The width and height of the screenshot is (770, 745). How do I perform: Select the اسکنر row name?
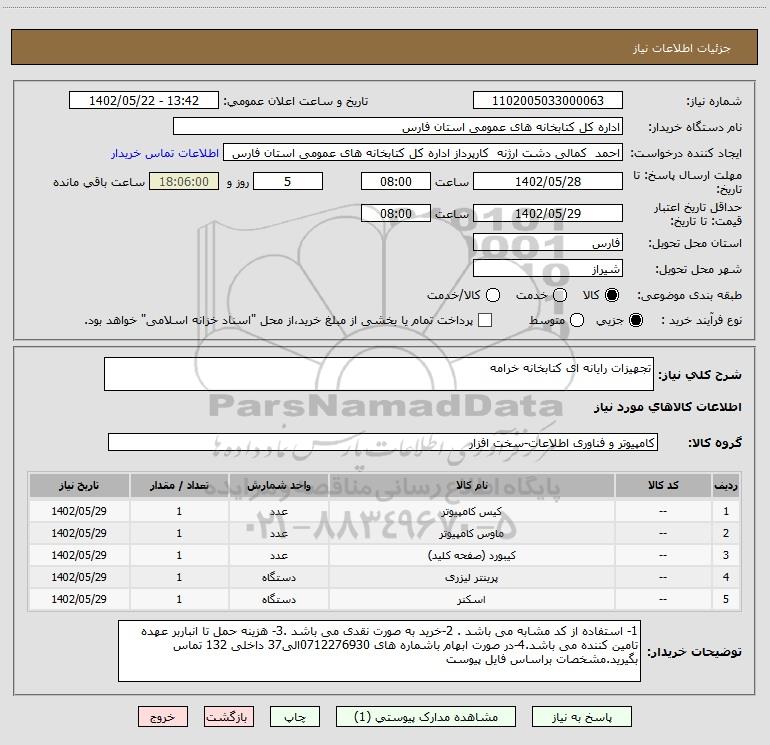[471, 600]
